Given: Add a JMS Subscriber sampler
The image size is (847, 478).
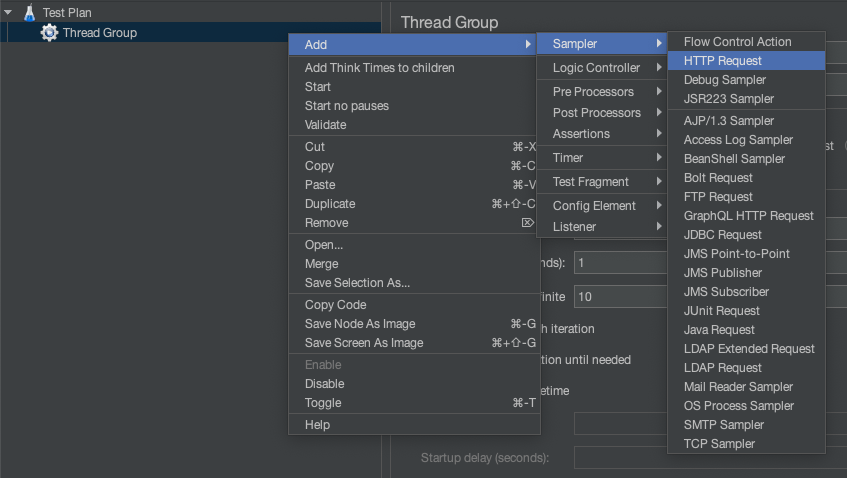Looking at the screenshot, I should 747,292.
